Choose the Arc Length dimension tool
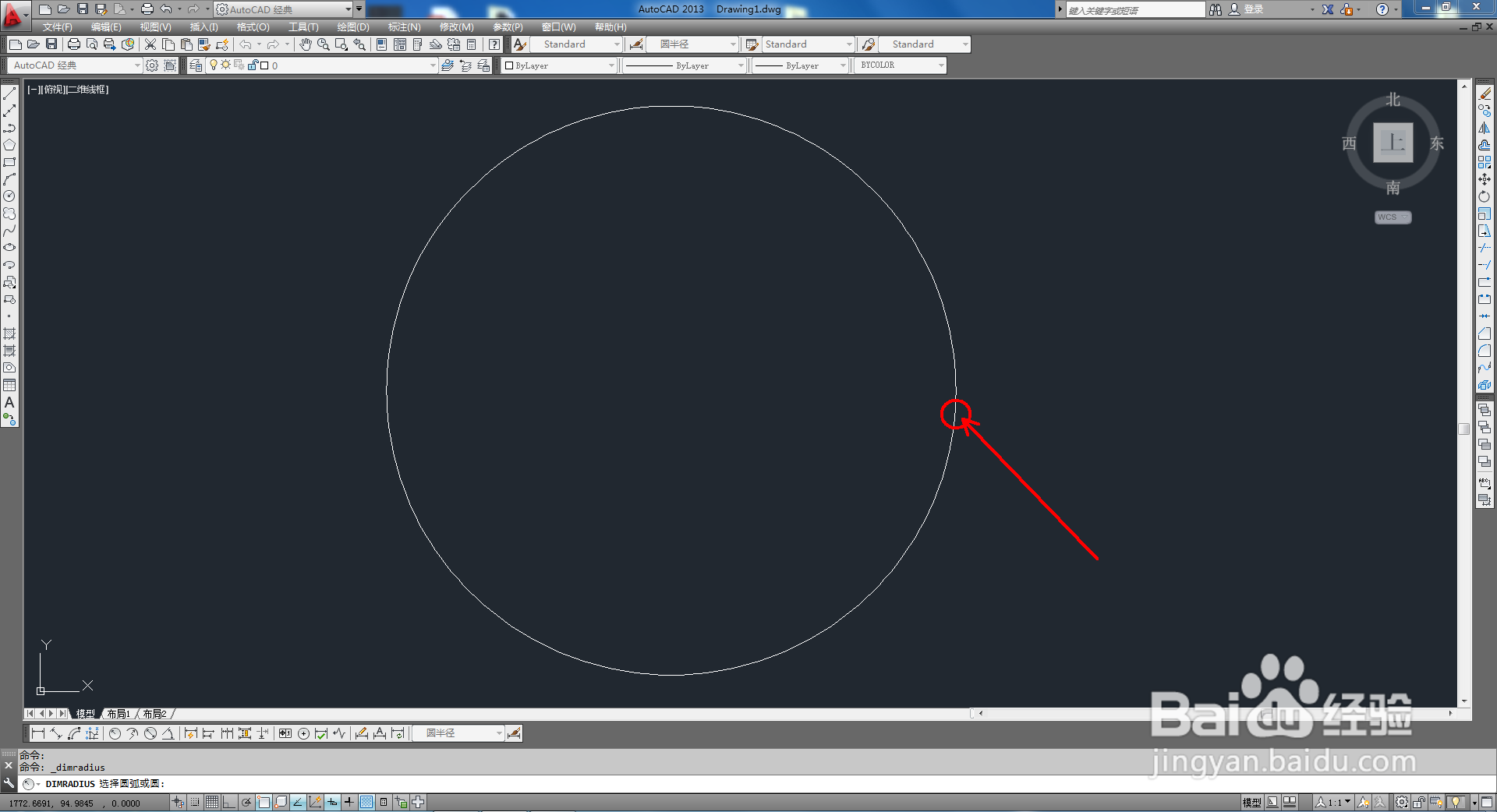Viewport: 1497px width, 812px height. pyautogui.click(x=74, y=733)
